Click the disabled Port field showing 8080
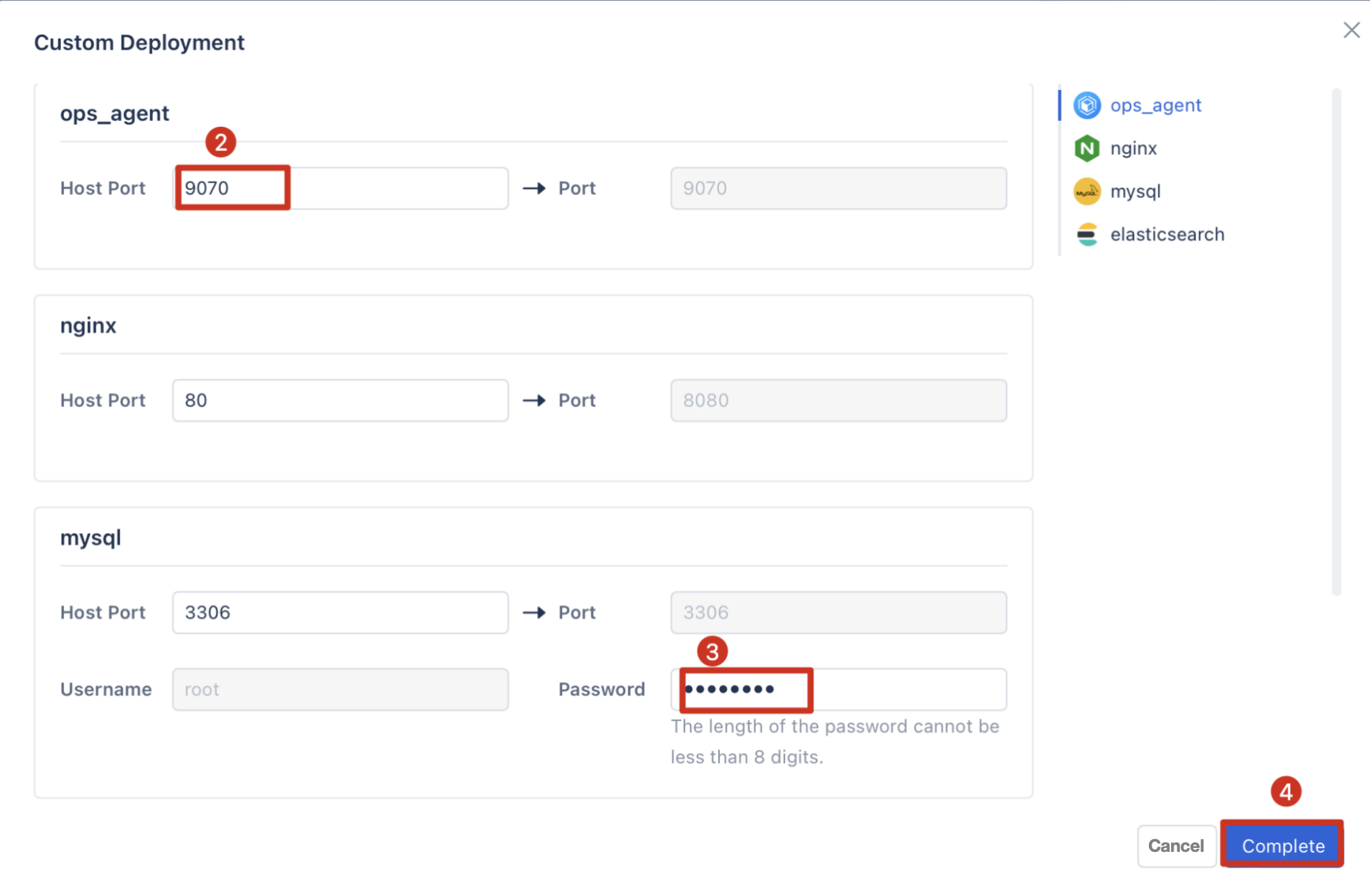The height and width of the screenshot is (896, 1370). (838, 400)
